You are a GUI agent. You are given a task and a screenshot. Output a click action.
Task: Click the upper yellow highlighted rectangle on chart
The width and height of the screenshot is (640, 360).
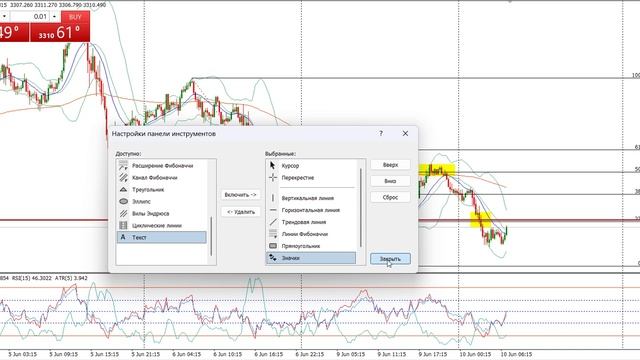[x=436, y=169]
